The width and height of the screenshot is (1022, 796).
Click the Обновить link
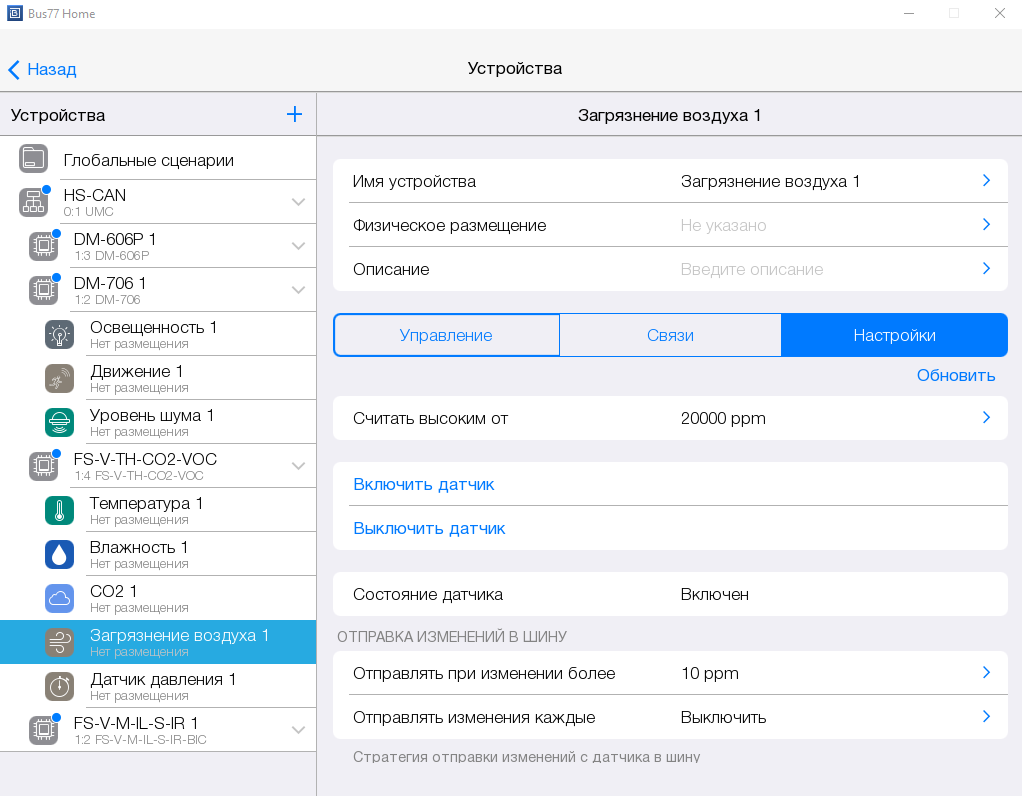(x=955, y=376)
